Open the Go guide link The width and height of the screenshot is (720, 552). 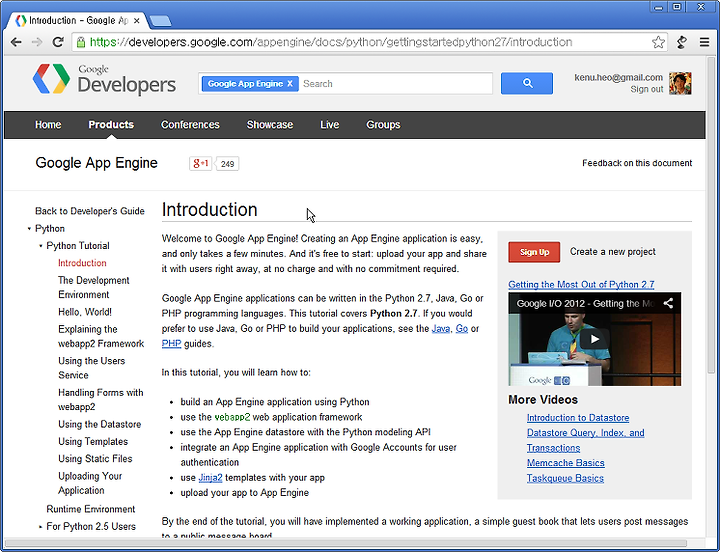pos(461,329)
